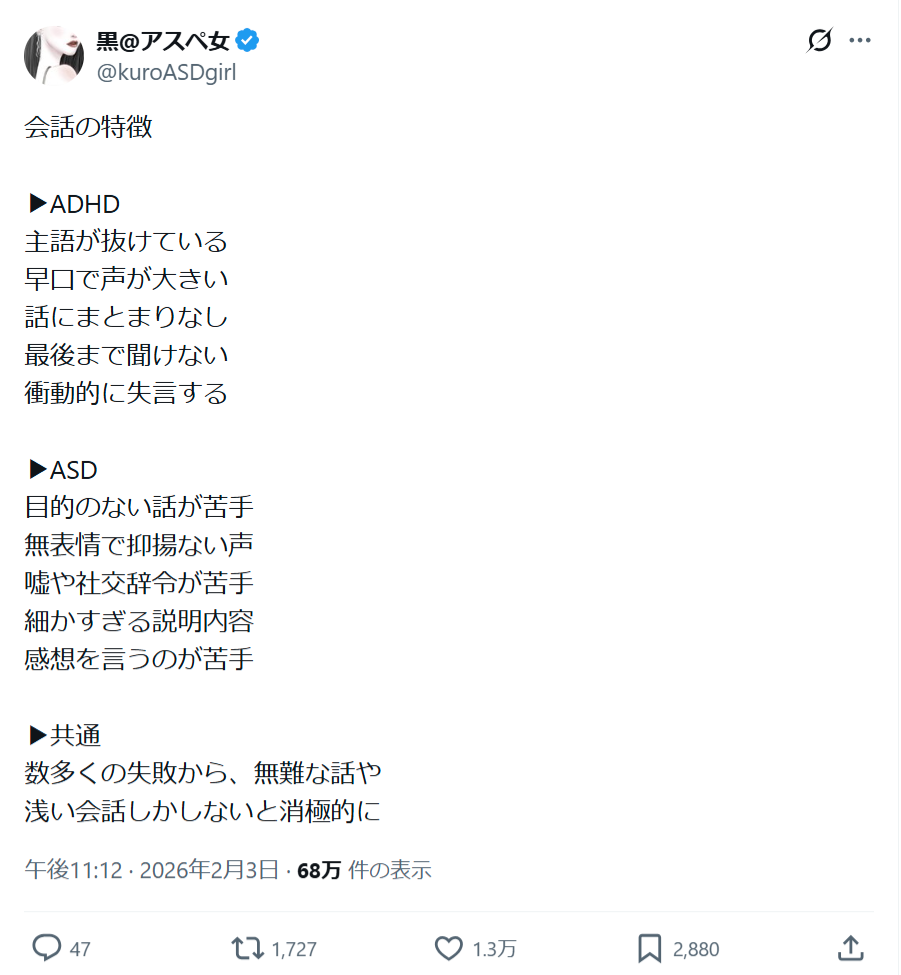The image size is (901, 975).
Task: Open the three-dot more options menu
Action: coord(860,40)
